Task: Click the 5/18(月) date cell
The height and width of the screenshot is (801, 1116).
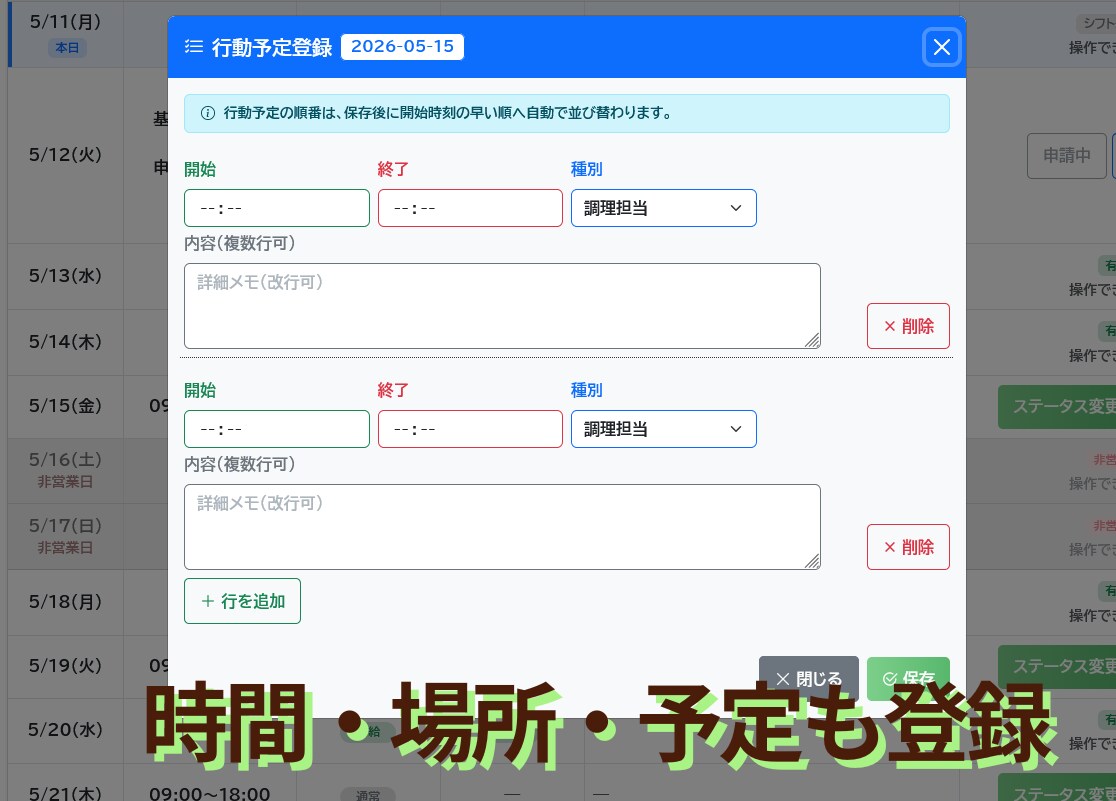Action: tap(65, 602)
